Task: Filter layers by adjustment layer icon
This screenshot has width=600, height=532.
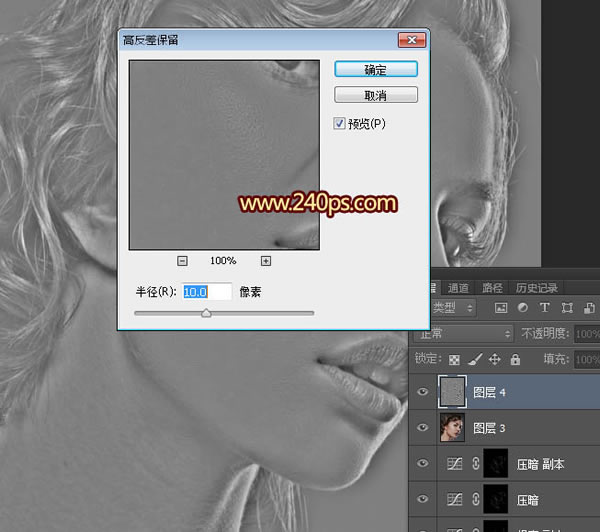Action: (x=523, y=308)
